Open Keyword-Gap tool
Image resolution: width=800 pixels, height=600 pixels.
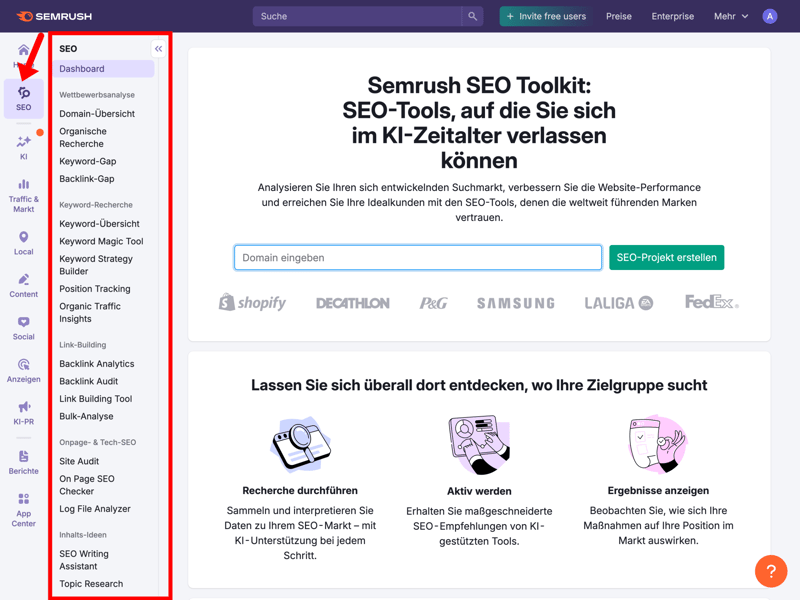tap(88, 161)
